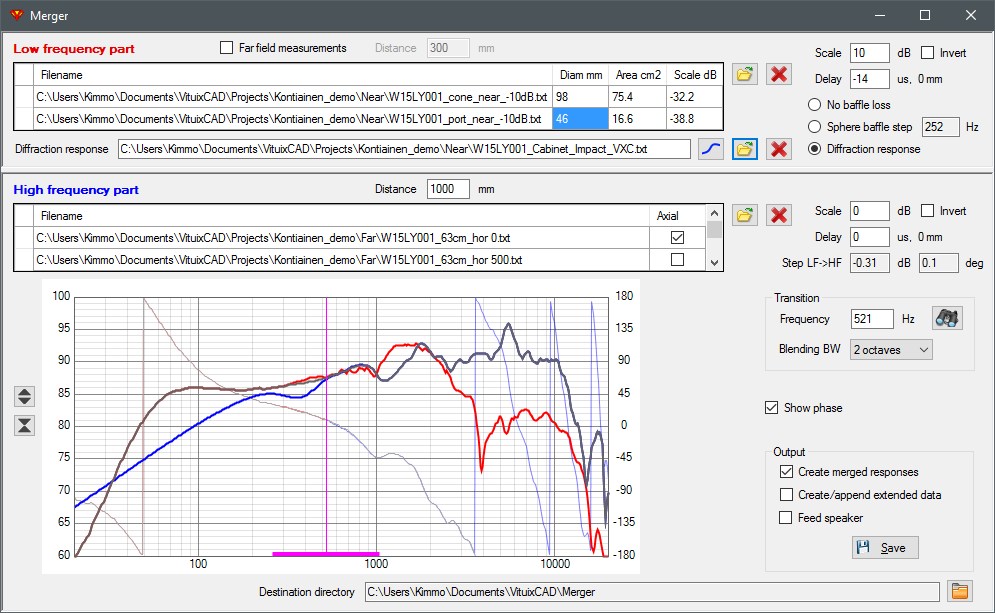Mark hor 500.txt file as Axial
The width and height of the screenshot is (995, 613).
click(678, 260)
